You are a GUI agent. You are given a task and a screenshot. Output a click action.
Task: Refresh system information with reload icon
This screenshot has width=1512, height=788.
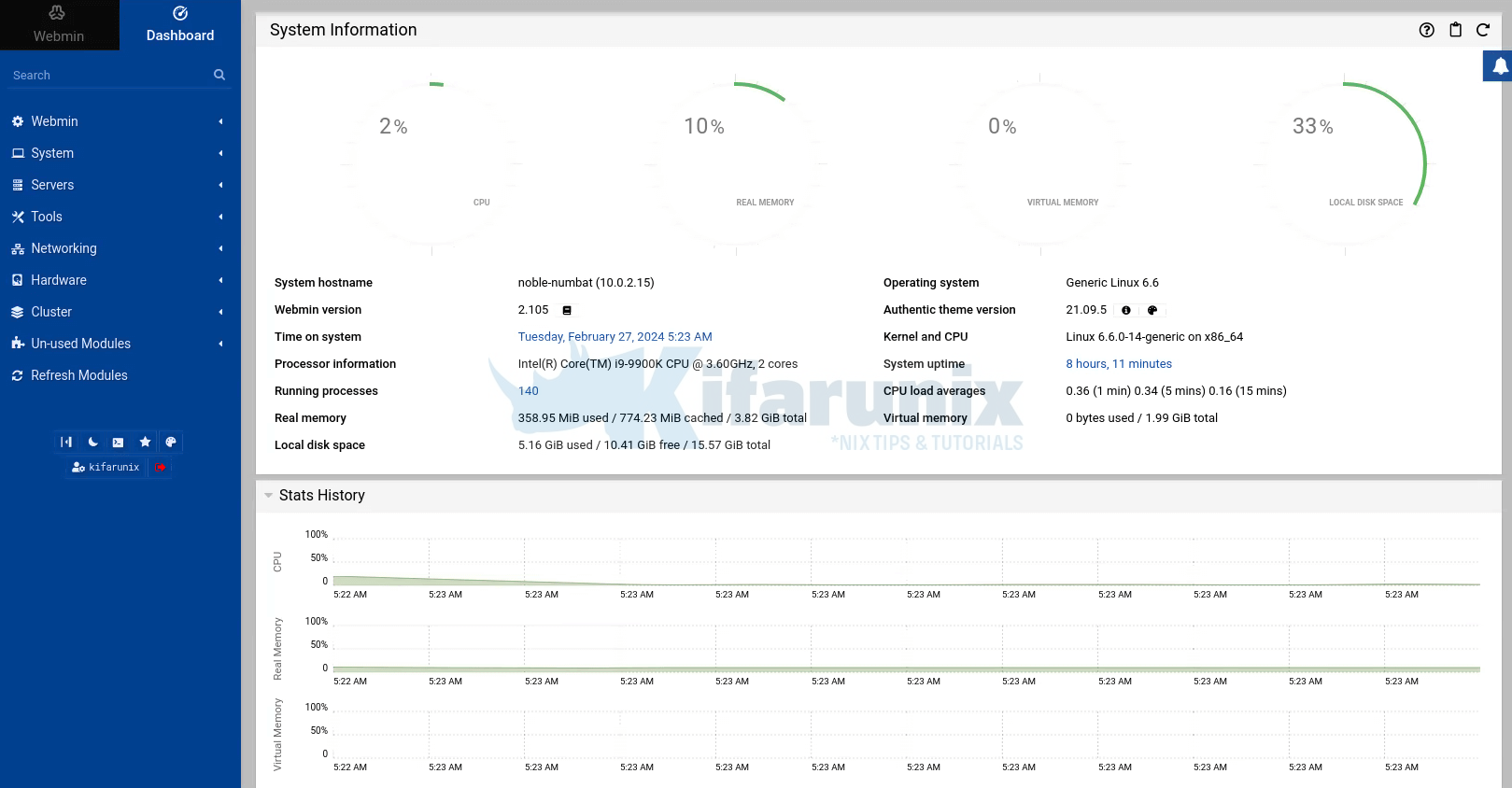point(1482,30)
